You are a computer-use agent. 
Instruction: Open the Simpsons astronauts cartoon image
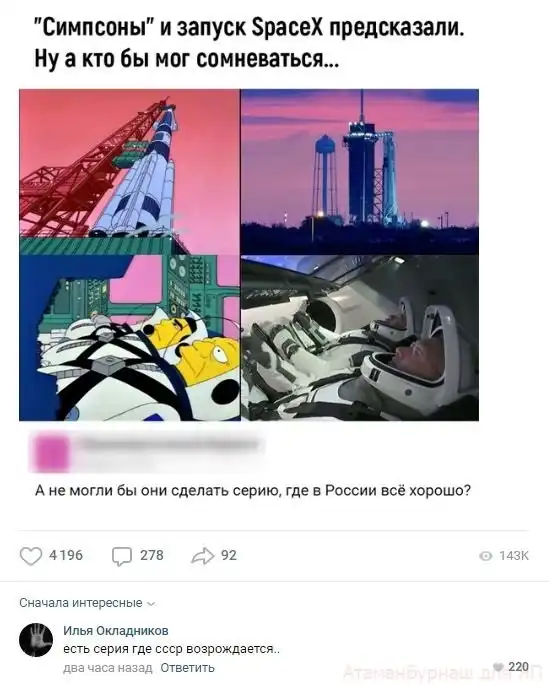(x=130, y=338)
